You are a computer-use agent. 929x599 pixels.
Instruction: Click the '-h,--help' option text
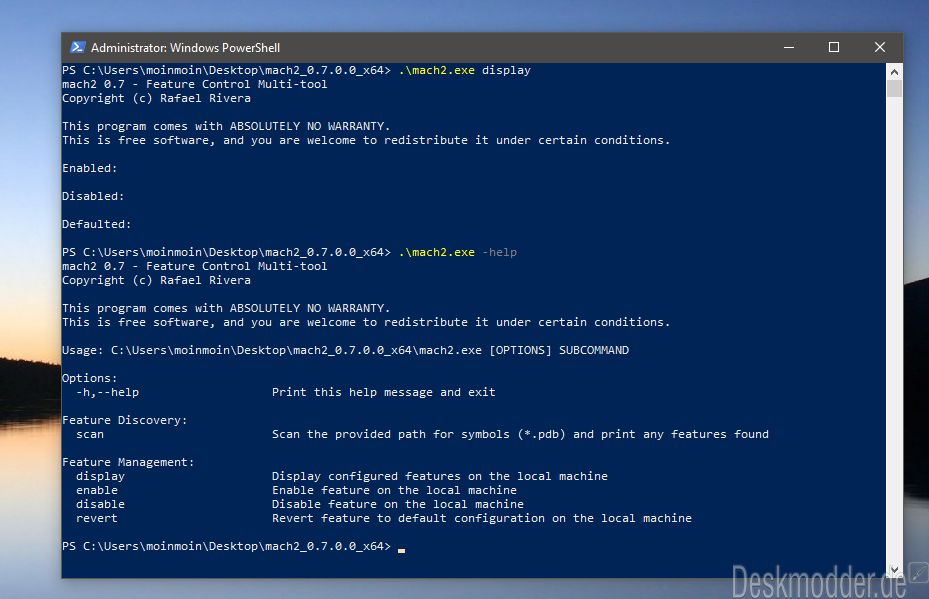tap(107, 392)
